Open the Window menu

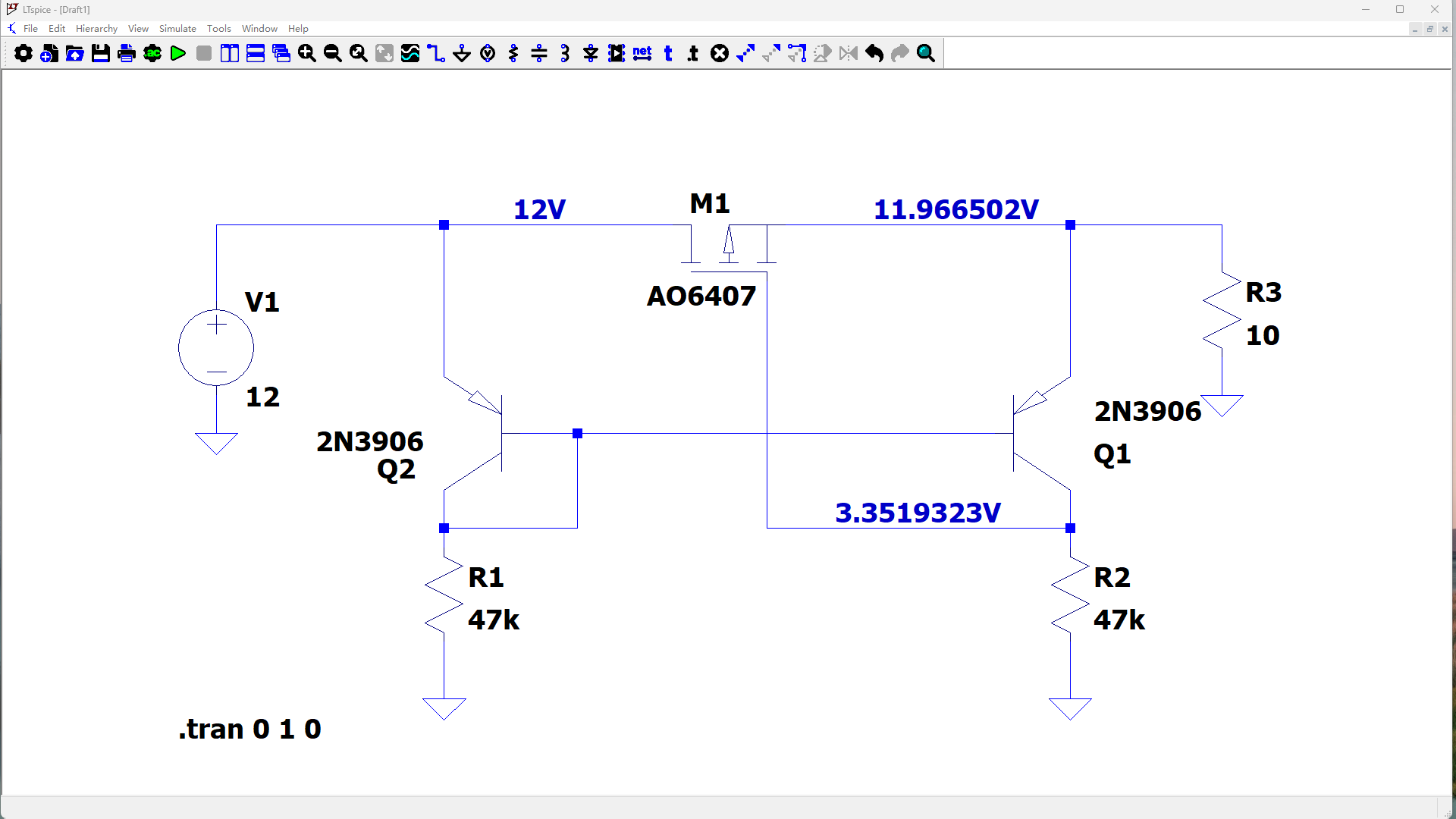tap(259, 29)
